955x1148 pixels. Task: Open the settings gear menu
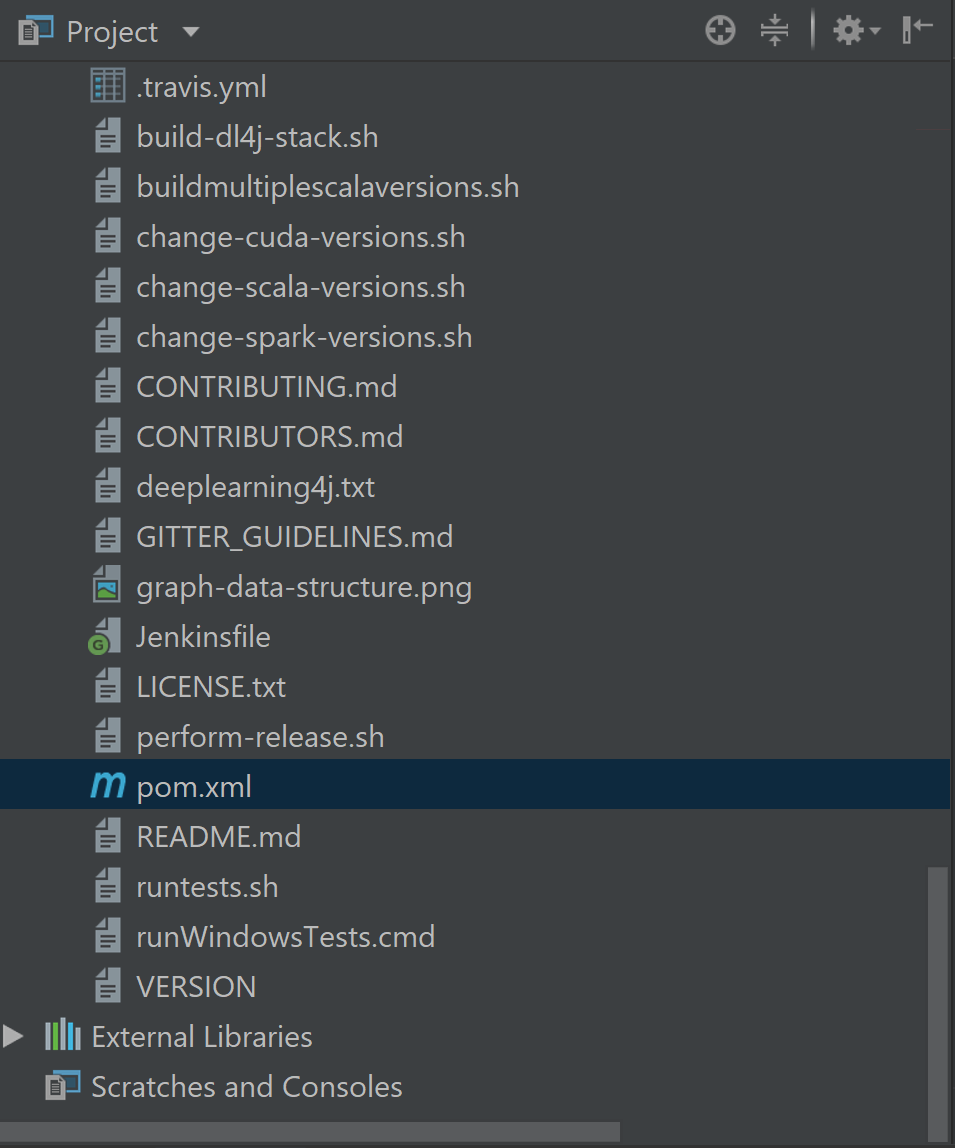tap(848, 31)
